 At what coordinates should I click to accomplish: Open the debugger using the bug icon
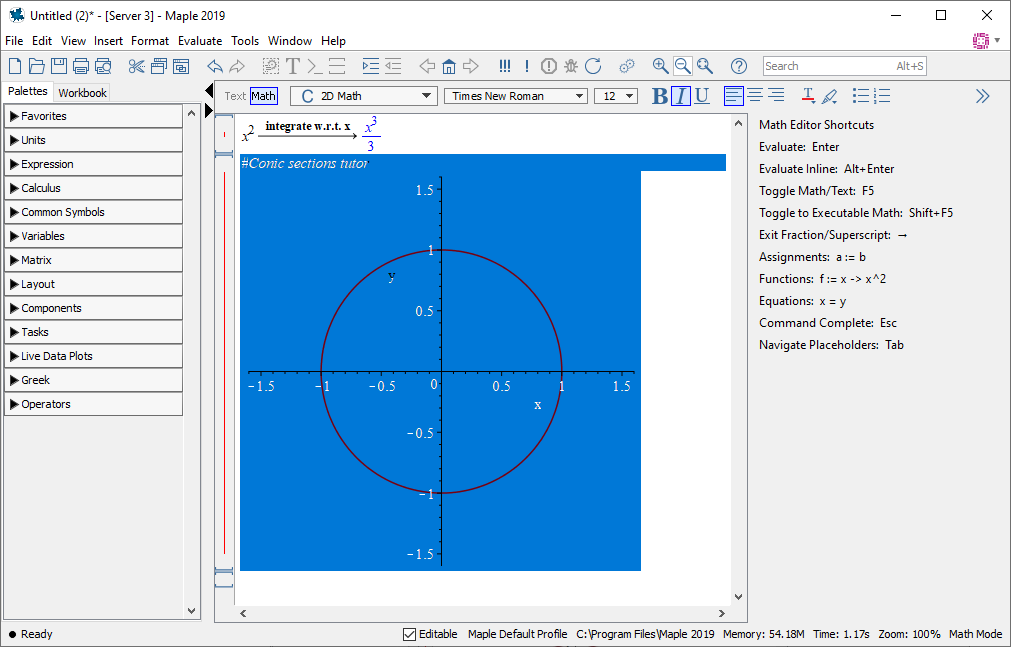pos(571,66)
